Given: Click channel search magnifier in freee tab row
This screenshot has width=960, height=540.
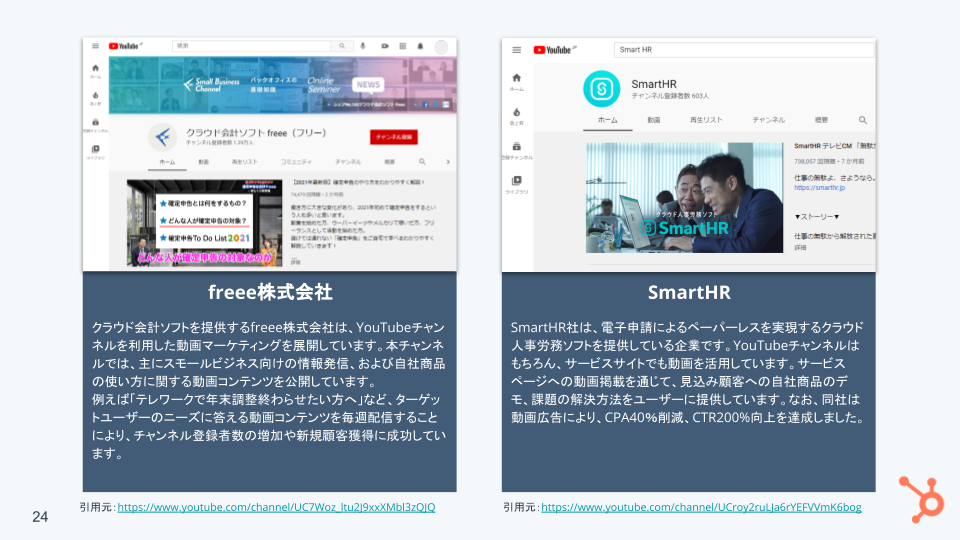Looking at the screenshot, I should pos(422,162).
